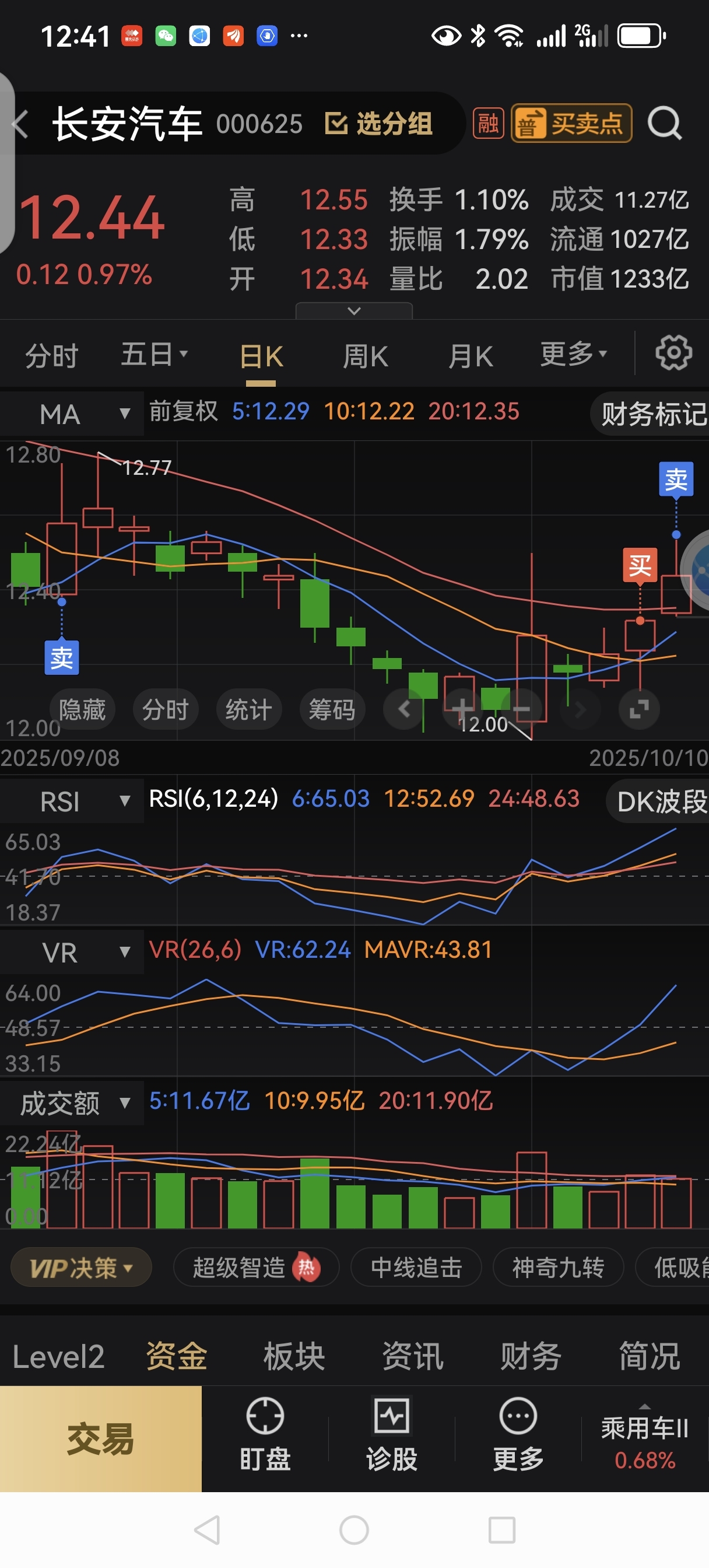Tap Android back navigation button

[x=207, y=1529]
